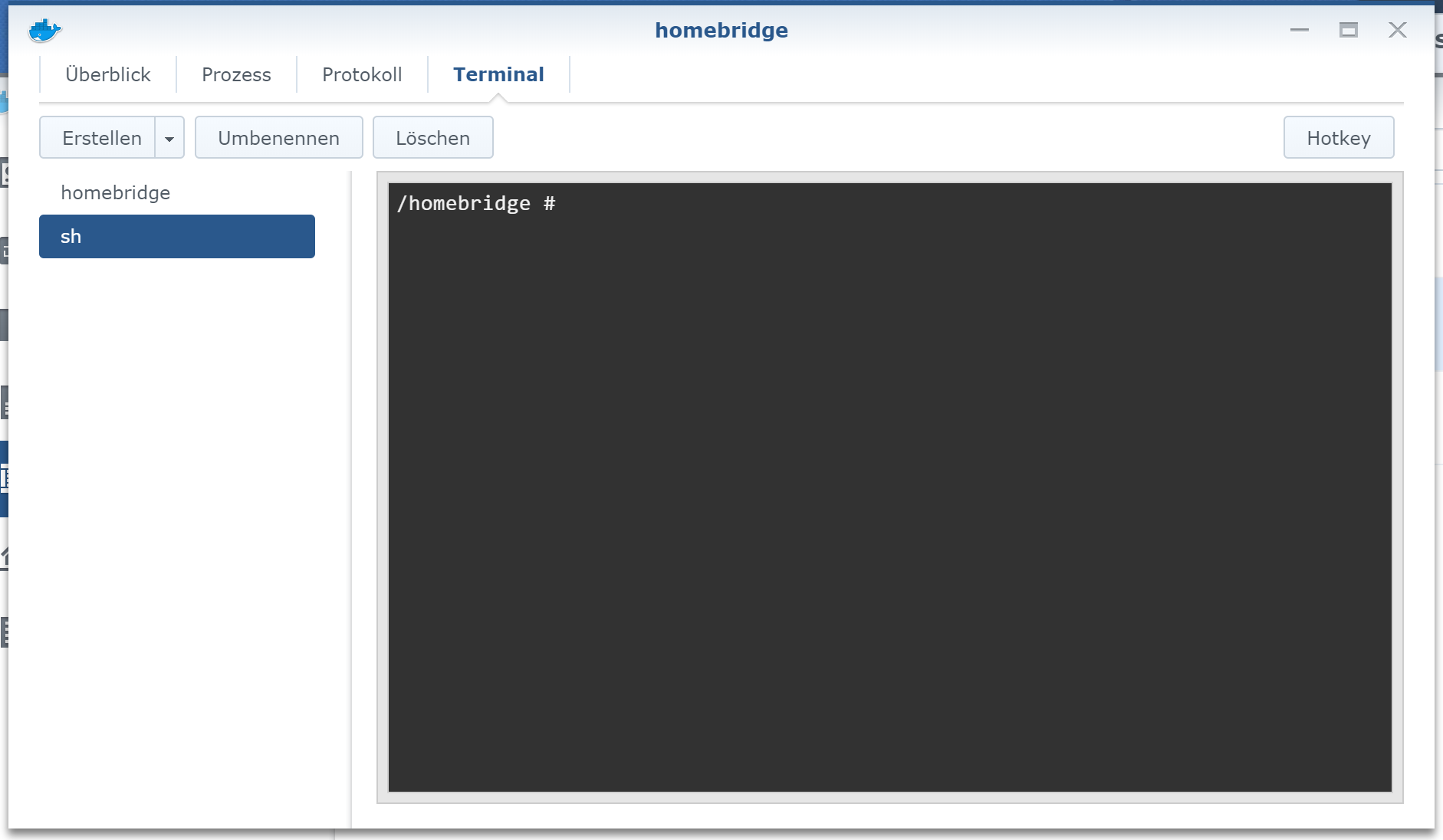Select the Terminal tab
The height and width of the screenshot is (840, 1443).
coord(498,74)
